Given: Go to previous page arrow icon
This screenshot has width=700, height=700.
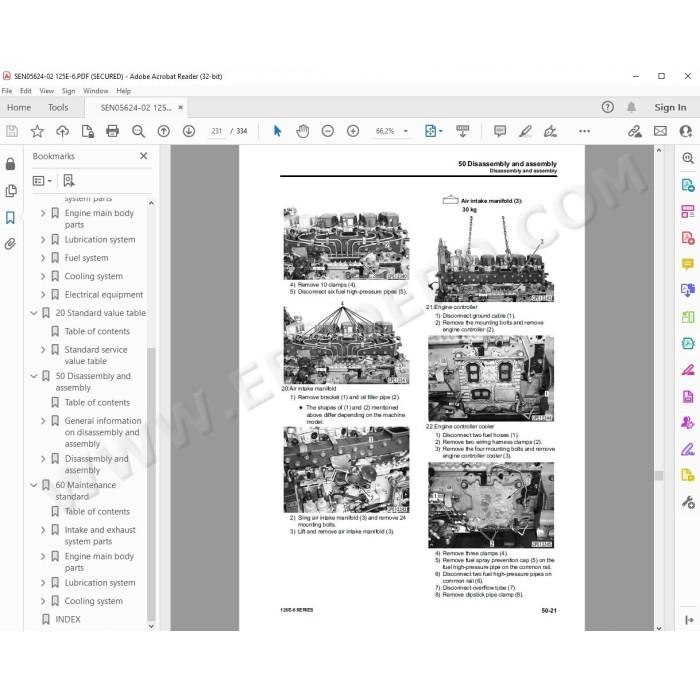Looking at the screenshot, I should click(163, 131).
